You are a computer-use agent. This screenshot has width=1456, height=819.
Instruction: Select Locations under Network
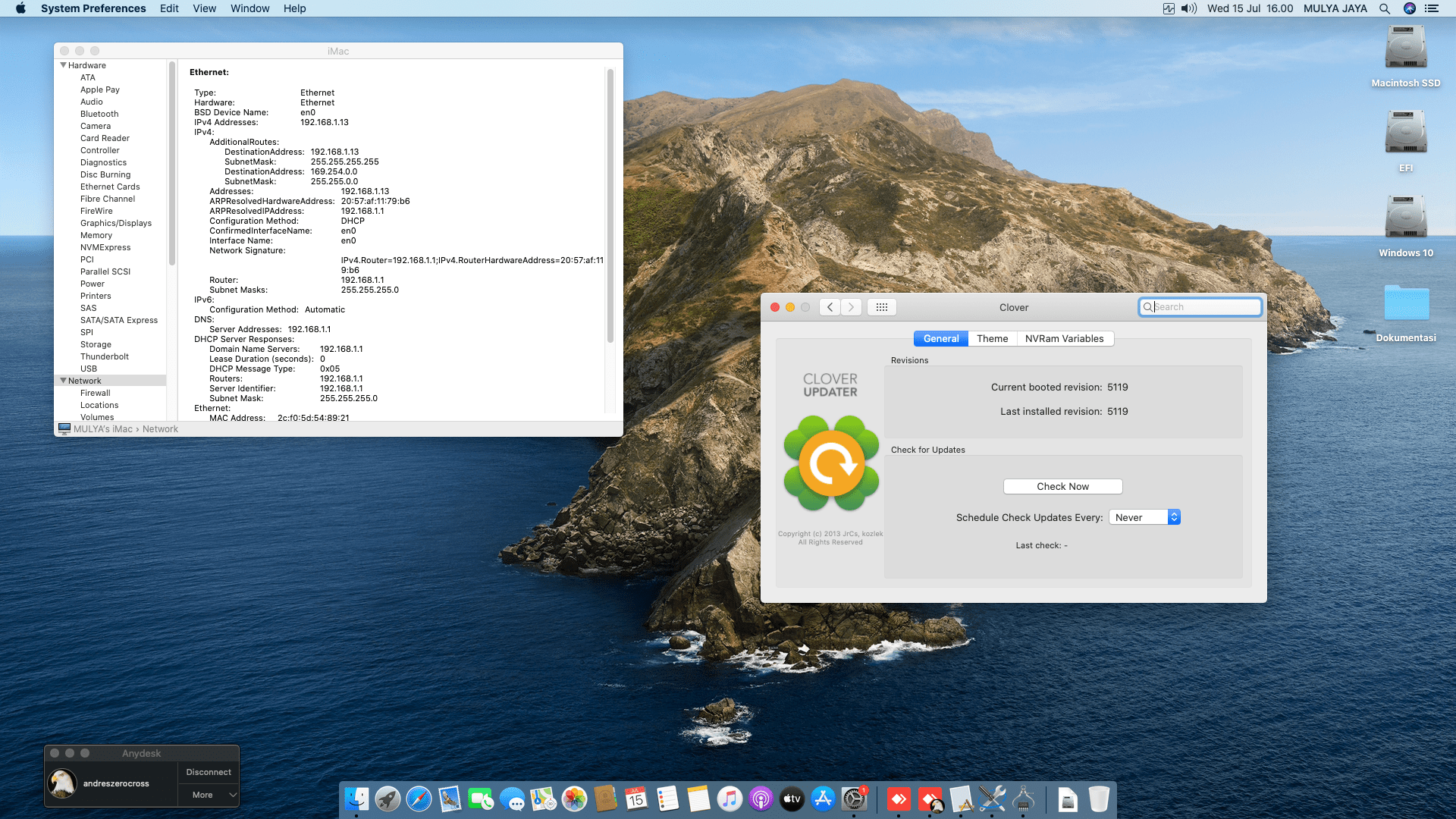[99, 405]
